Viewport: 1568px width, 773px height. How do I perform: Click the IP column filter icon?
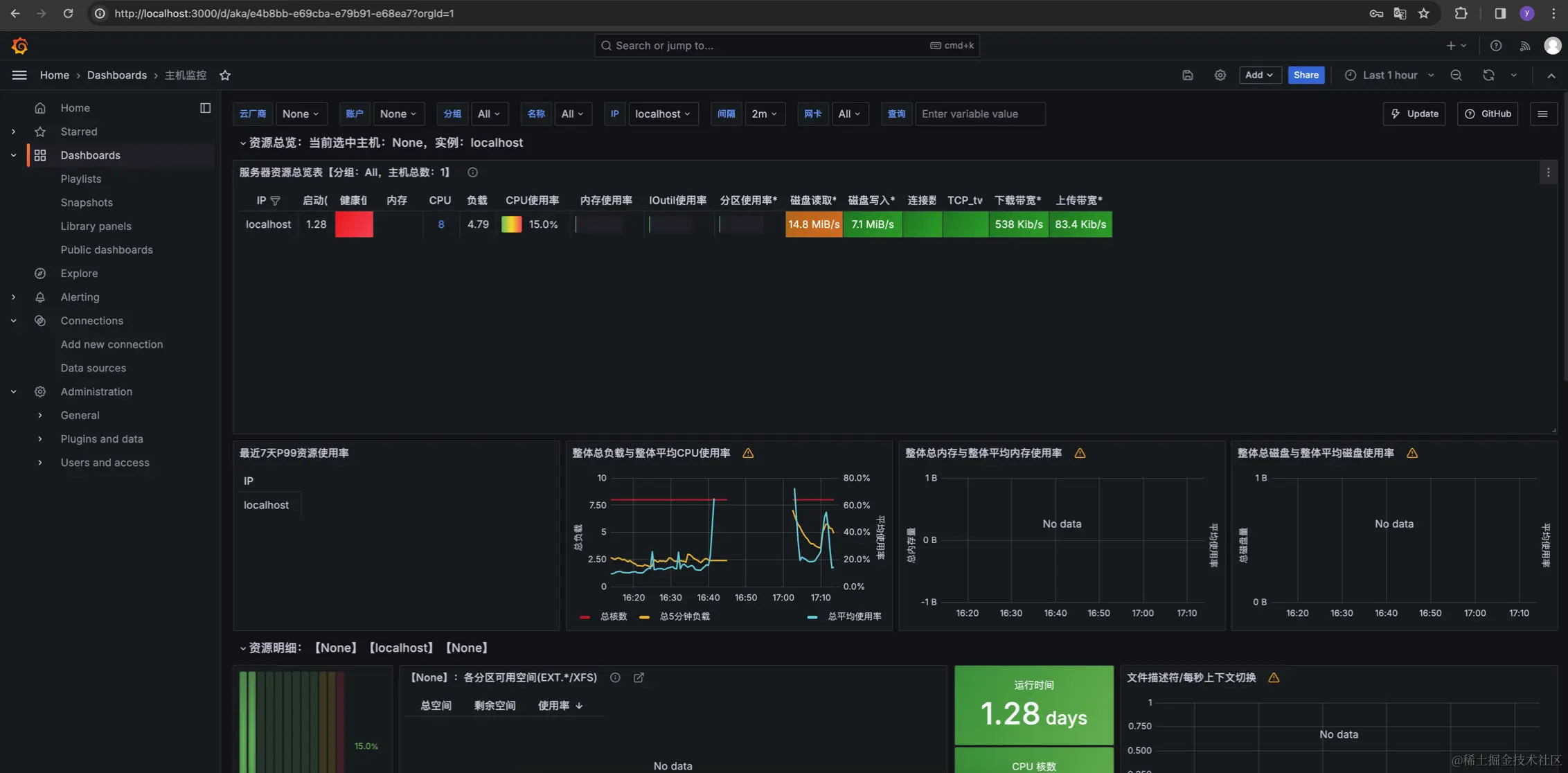[x=276, y=200]
